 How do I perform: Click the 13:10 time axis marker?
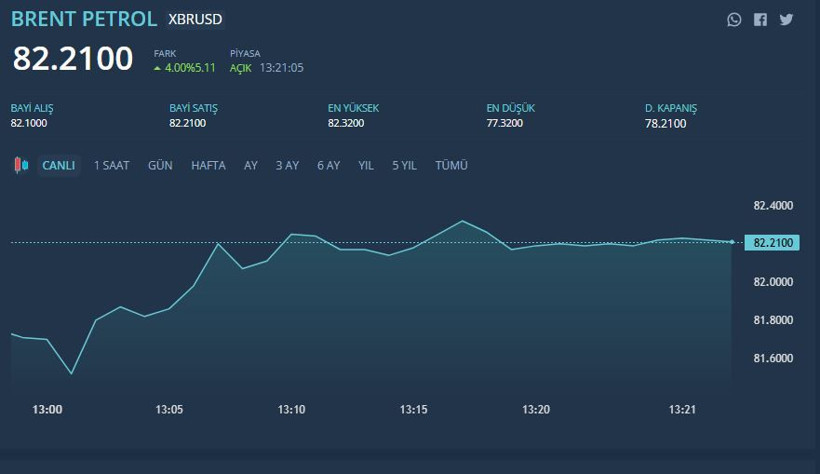coord(291,409)
